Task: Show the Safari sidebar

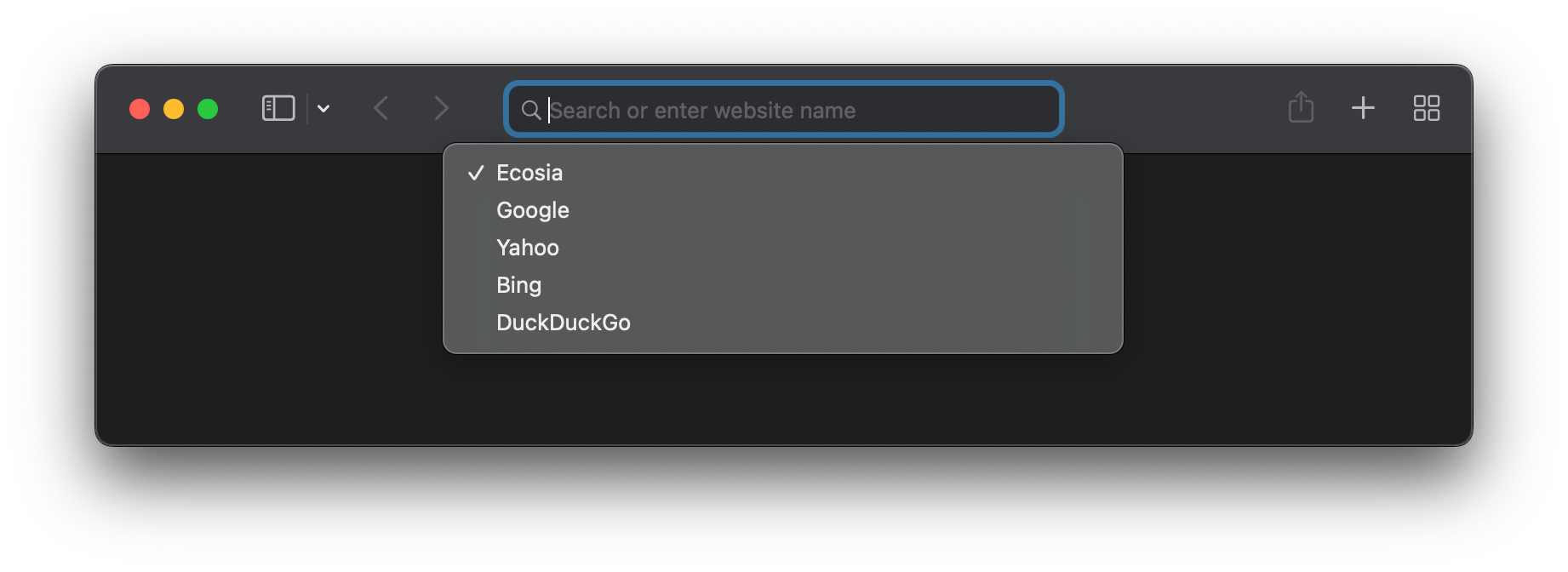Action: pos(278,109)
